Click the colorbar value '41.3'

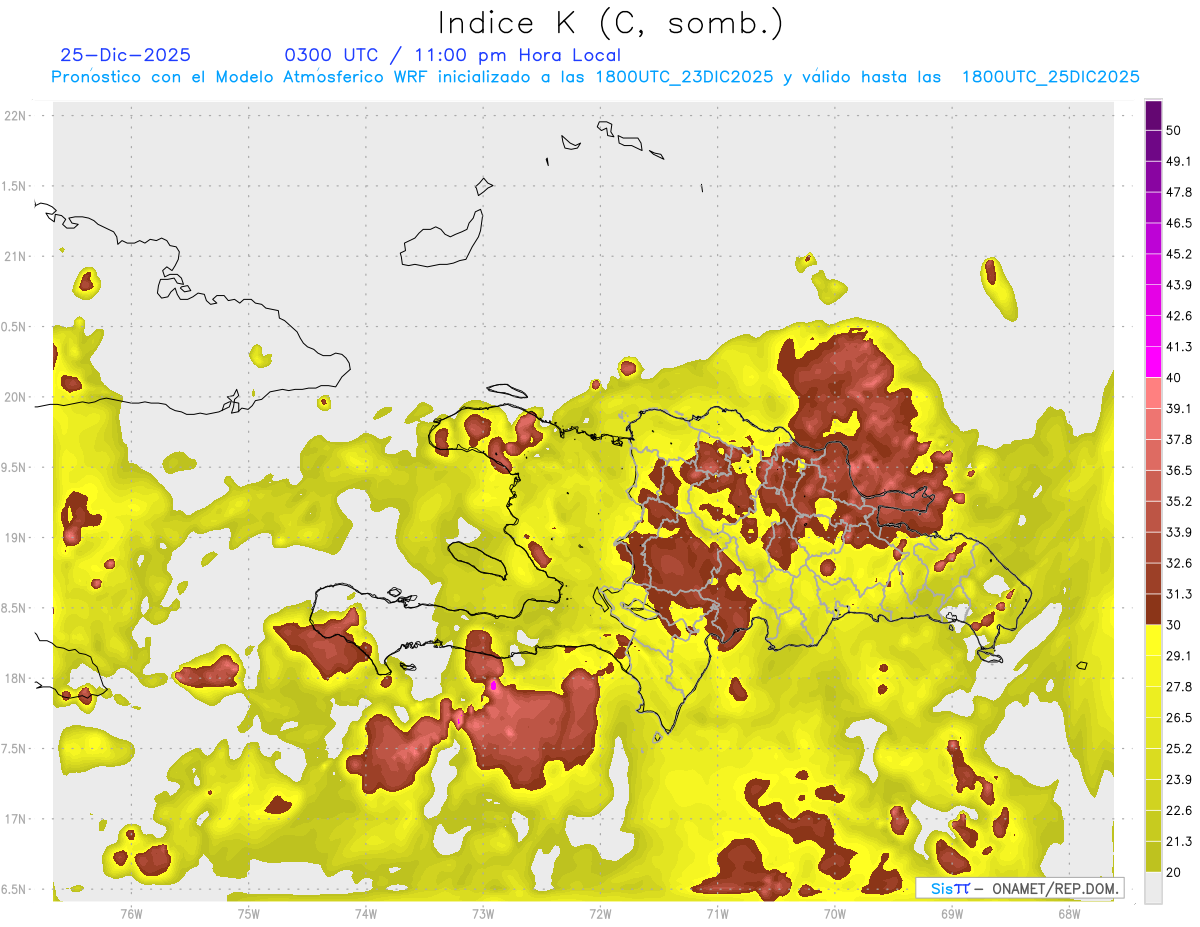click(1178, 347)
